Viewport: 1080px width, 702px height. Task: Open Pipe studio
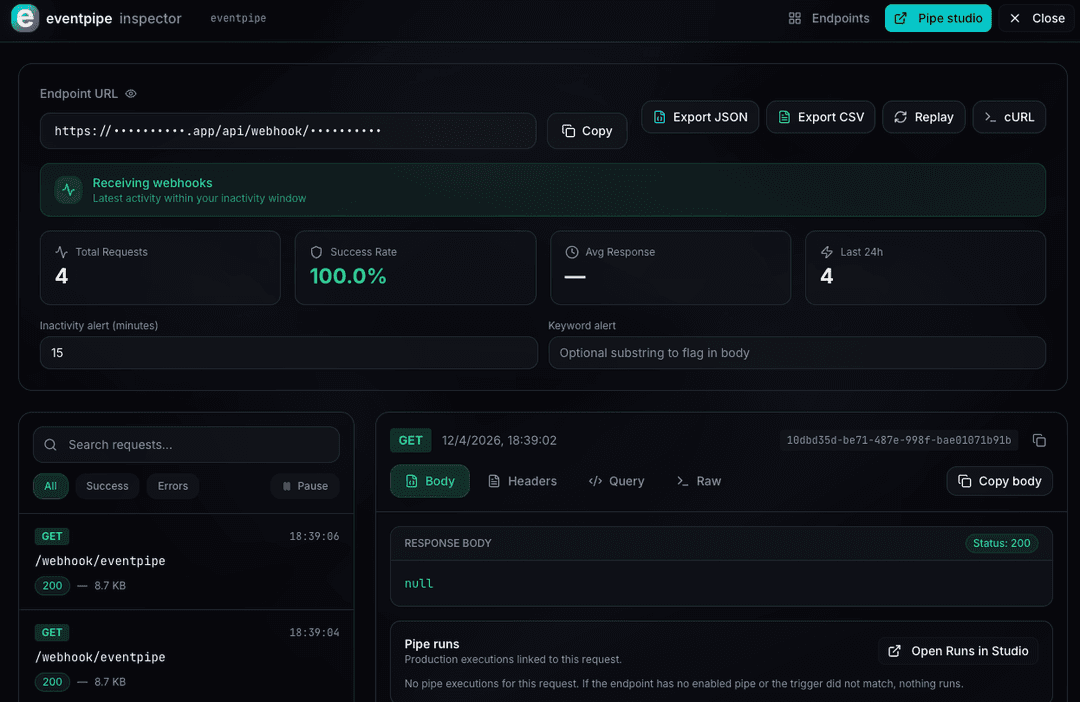click(x=938, y=19)
